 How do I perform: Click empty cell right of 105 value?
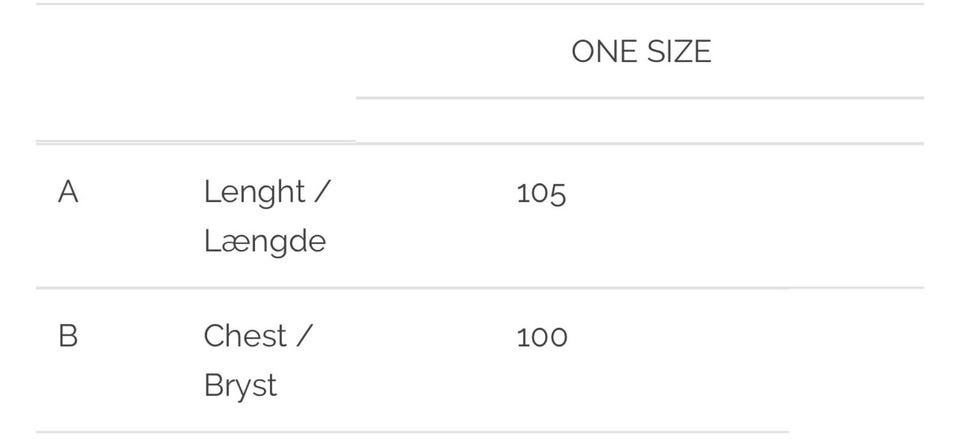point(750,215)
